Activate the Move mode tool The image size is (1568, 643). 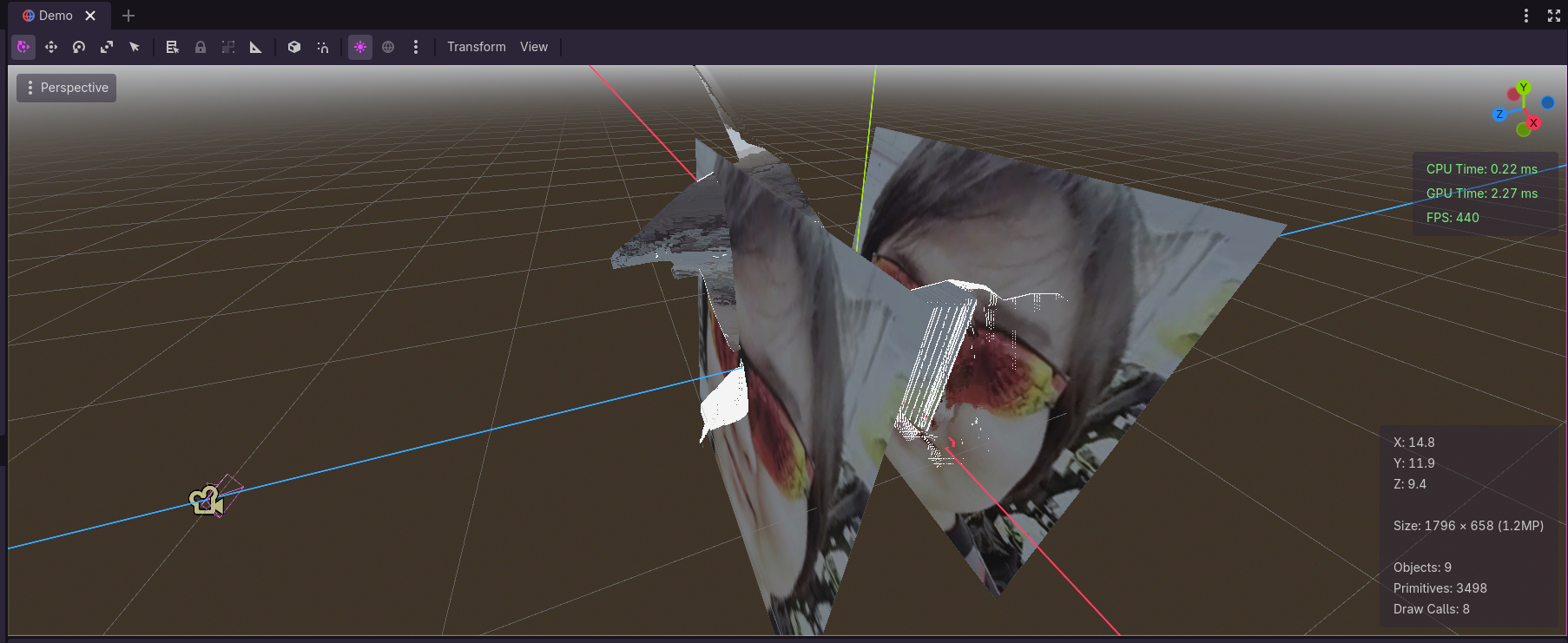click(x=51, y=47)
